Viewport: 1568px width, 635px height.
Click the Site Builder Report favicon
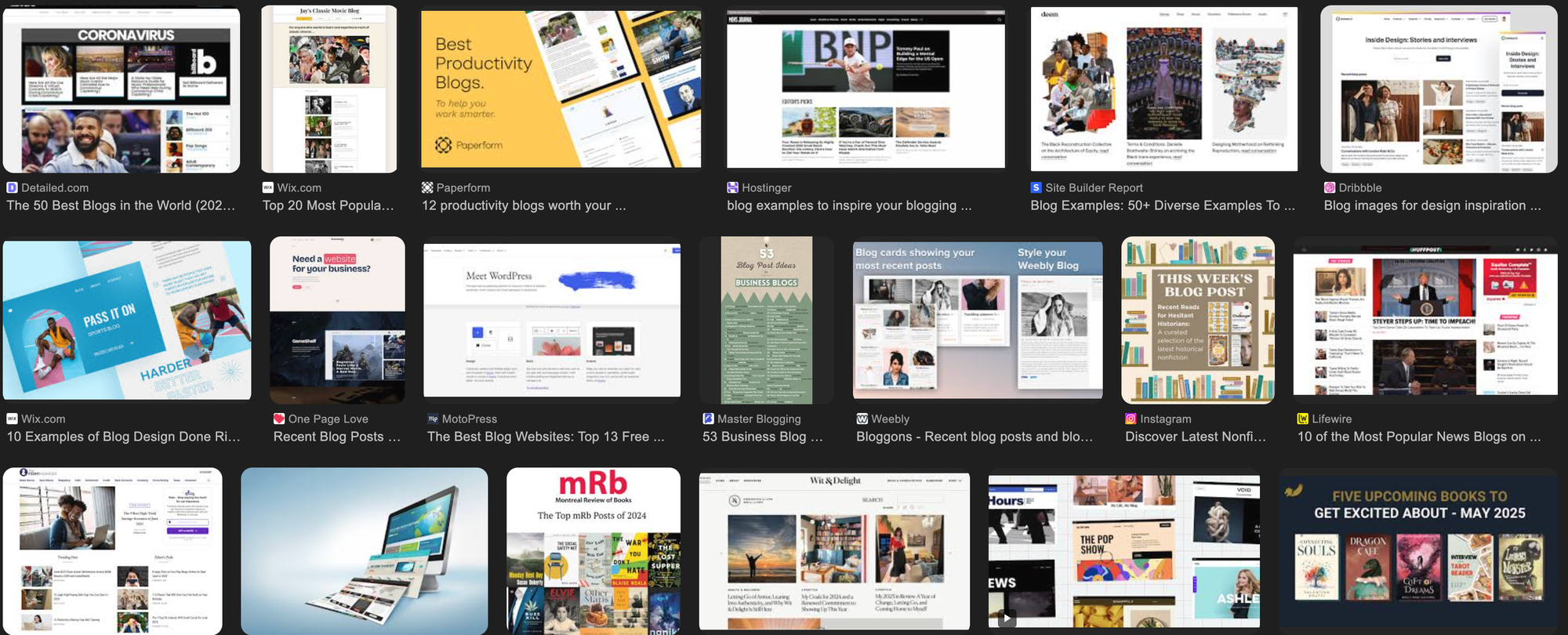[x=1036, y=187]
